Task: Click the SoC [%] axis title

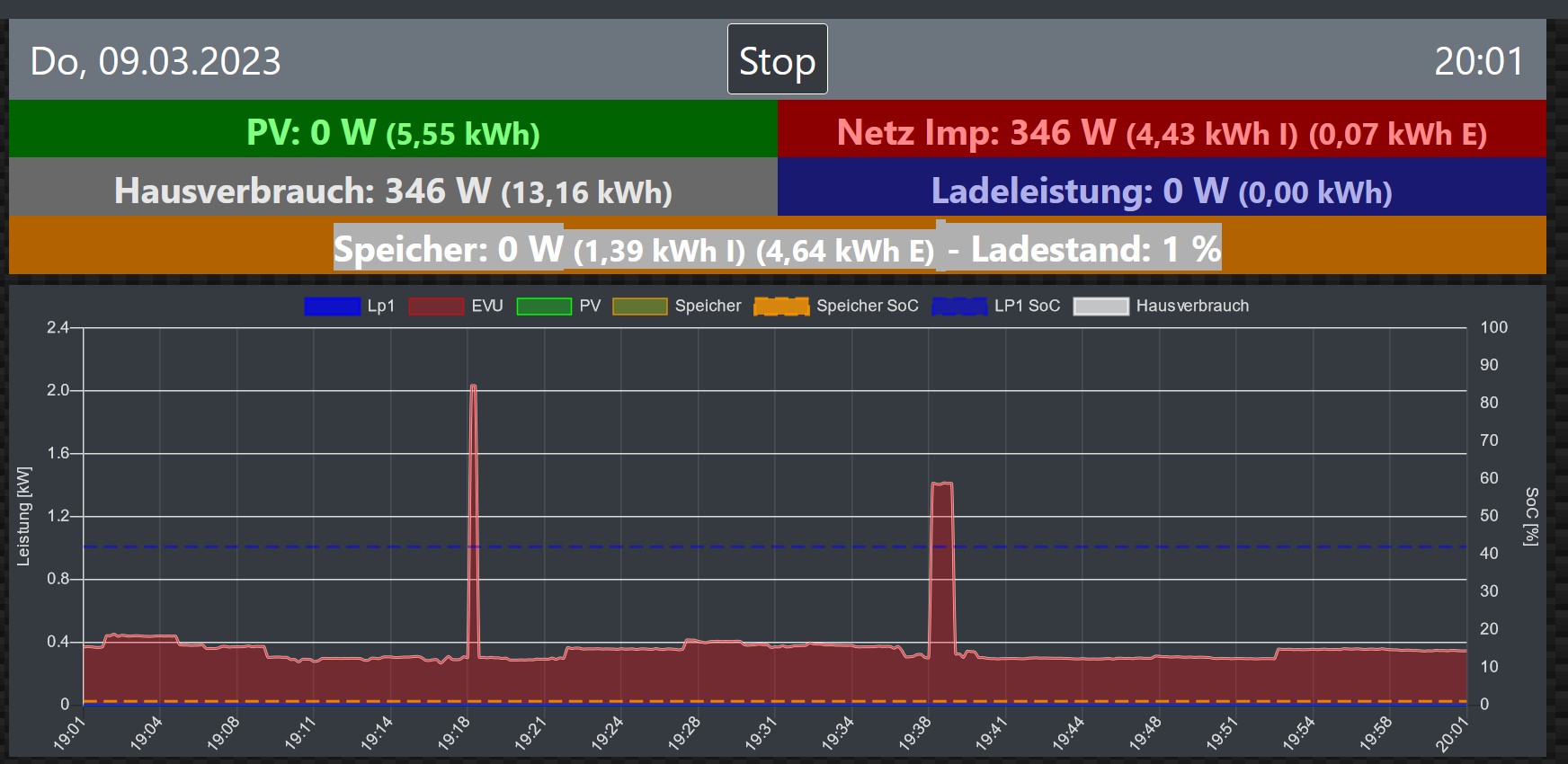Action: point(1531,516)
